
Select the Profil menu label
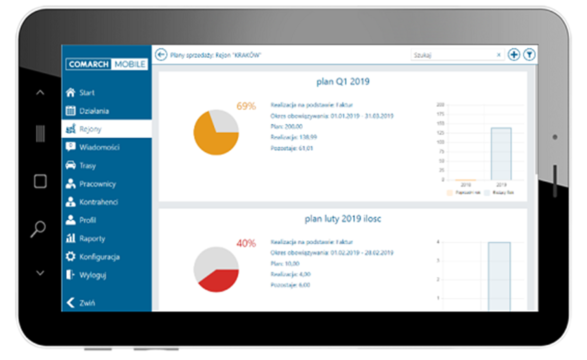pos(88,220)
